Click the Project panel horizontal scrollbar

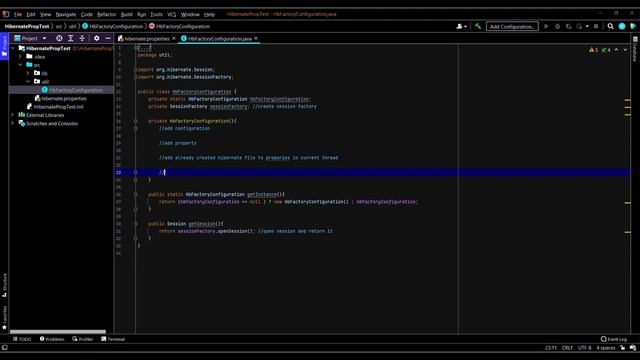(x=58, y=332)
